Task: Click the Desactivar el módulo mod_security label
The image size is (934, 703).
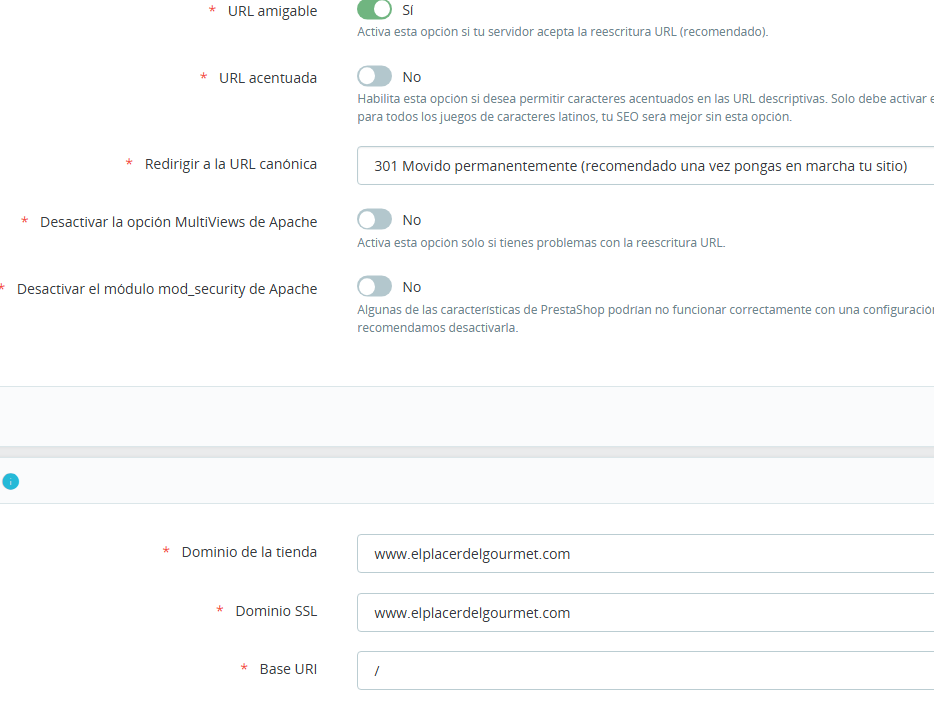Action: point(167,289)
